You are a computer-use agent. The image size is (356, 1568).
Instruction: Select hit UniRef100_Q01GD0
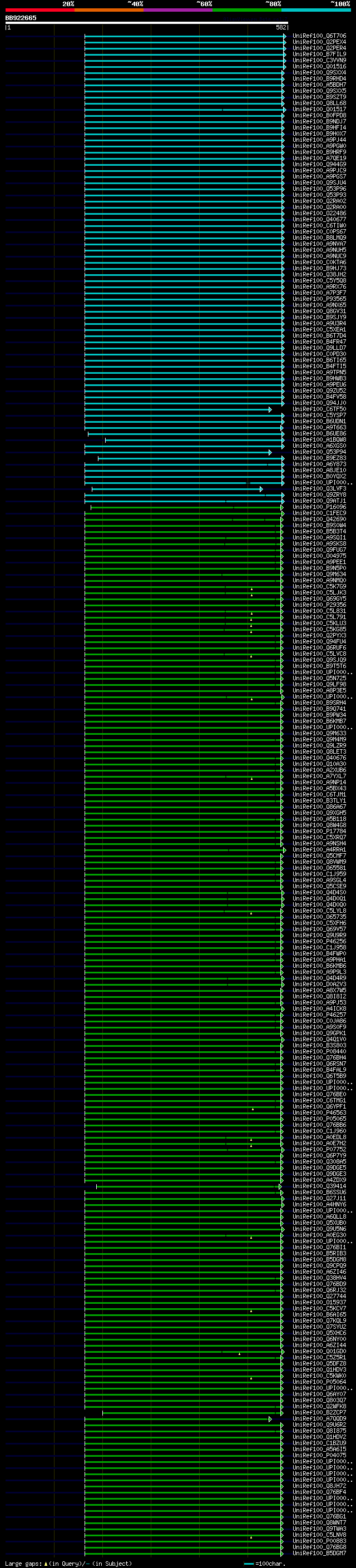tap(319, 1351)
